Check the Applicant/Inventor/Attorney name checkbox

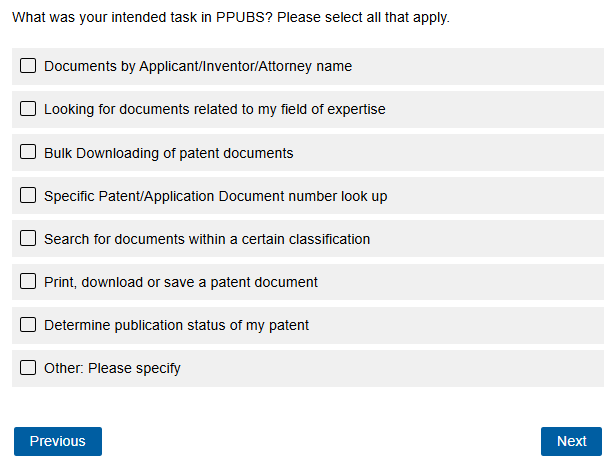pyautogui.click(x=28, y=66)
